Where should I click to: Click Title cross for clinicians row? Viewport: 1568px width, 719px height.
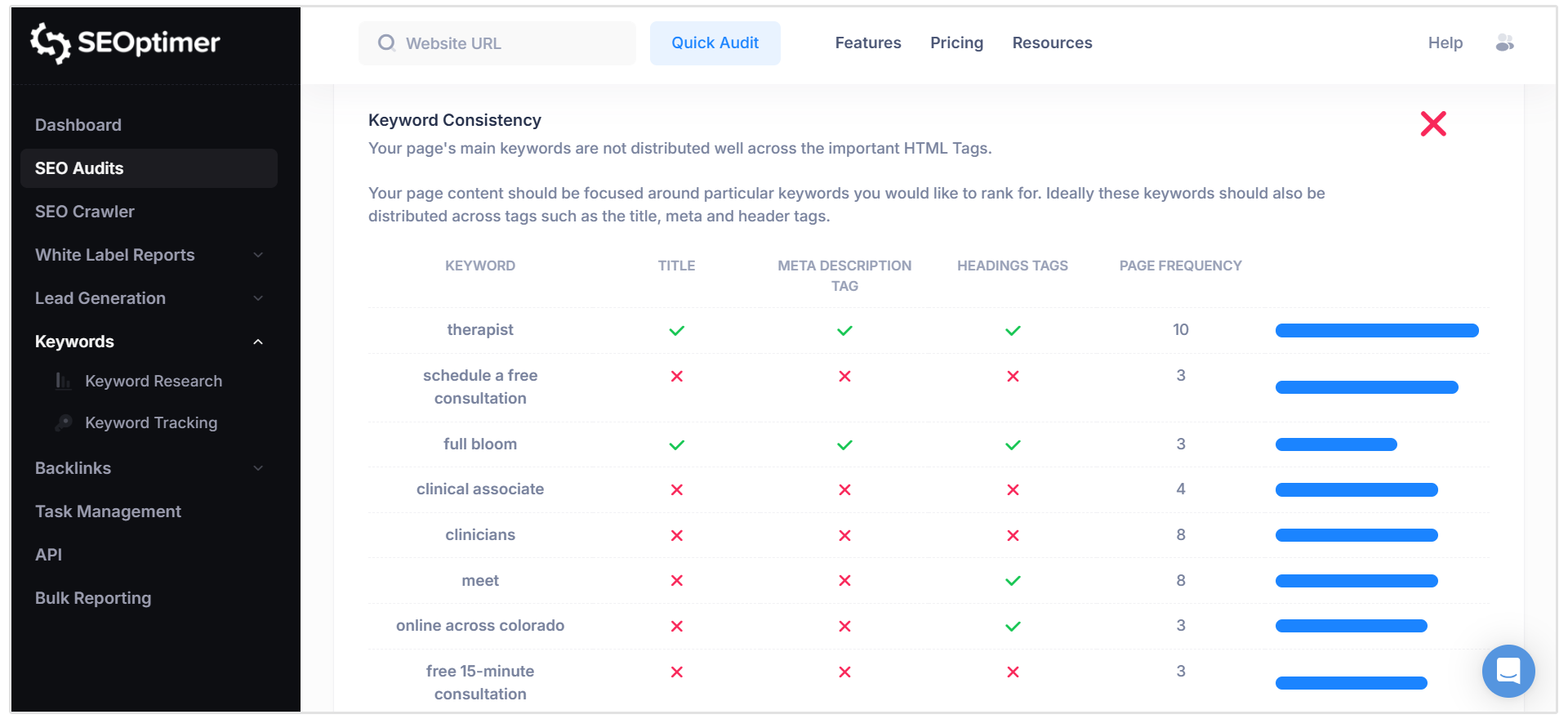click(x=677, y=535)
